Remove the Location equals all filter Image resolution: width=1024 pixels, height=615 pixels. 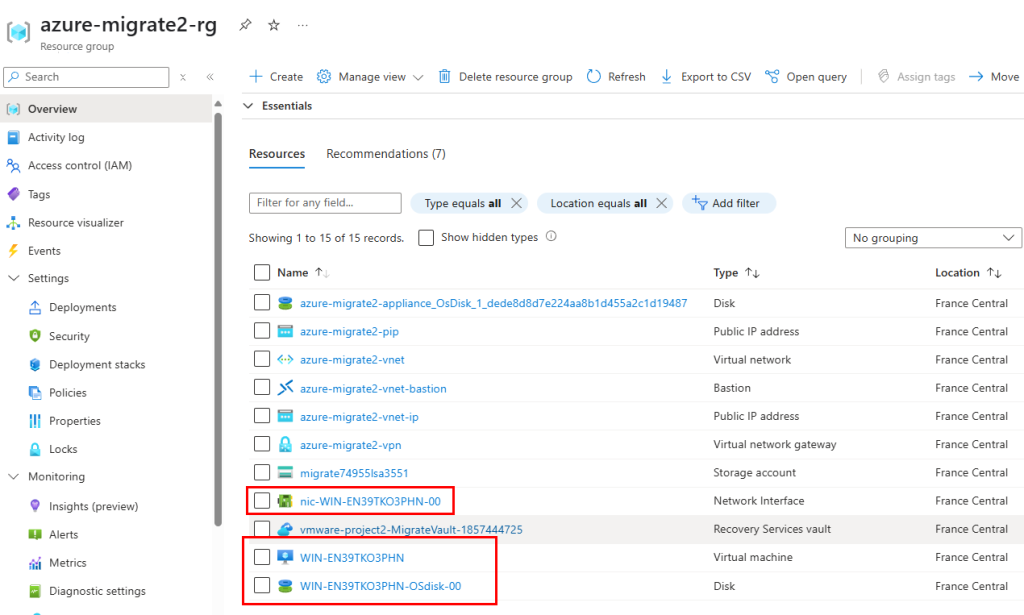(662, 203)
